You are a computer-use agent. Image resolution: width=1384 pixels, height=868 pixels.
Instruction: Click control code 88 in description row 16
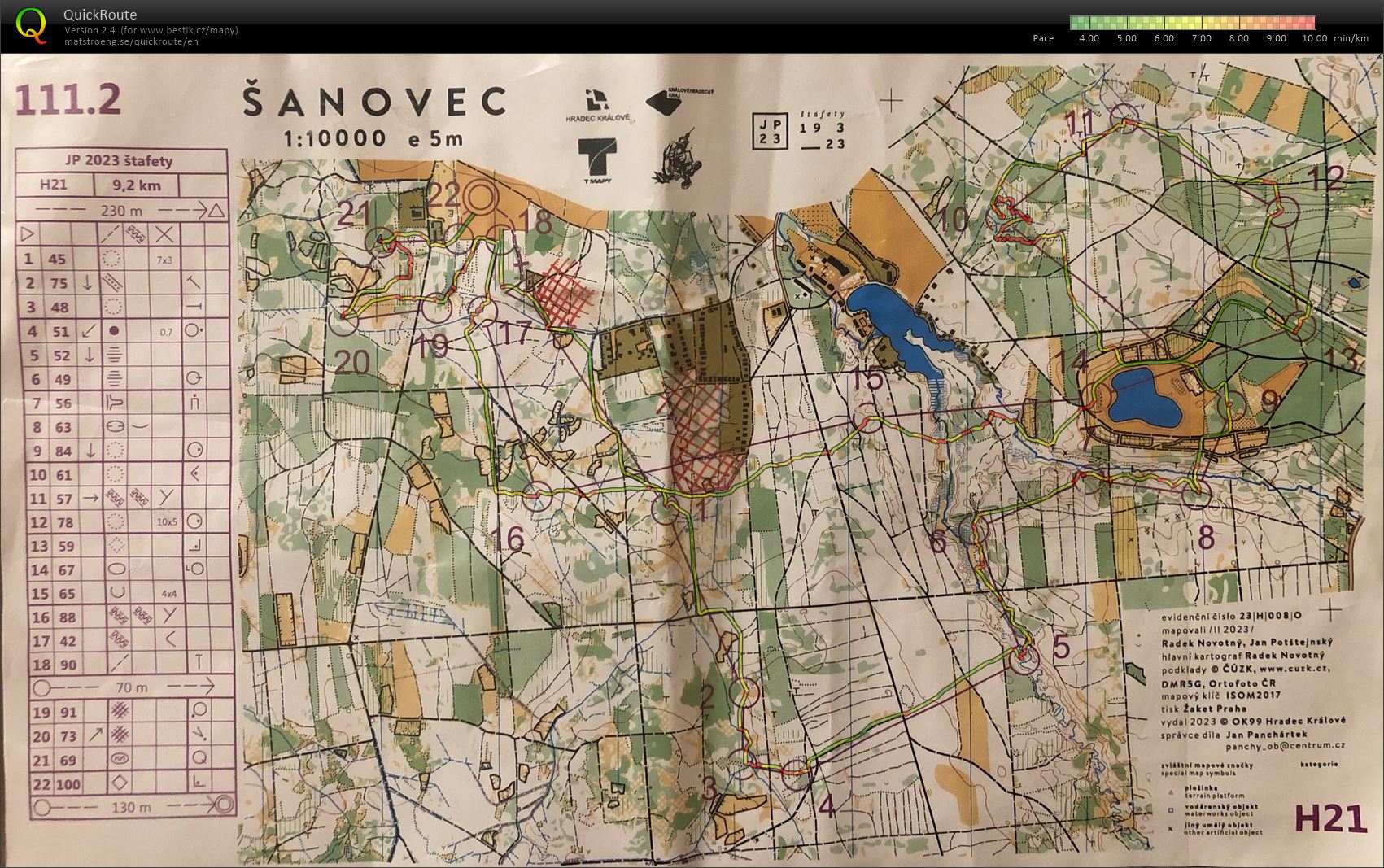coord(67,617)
